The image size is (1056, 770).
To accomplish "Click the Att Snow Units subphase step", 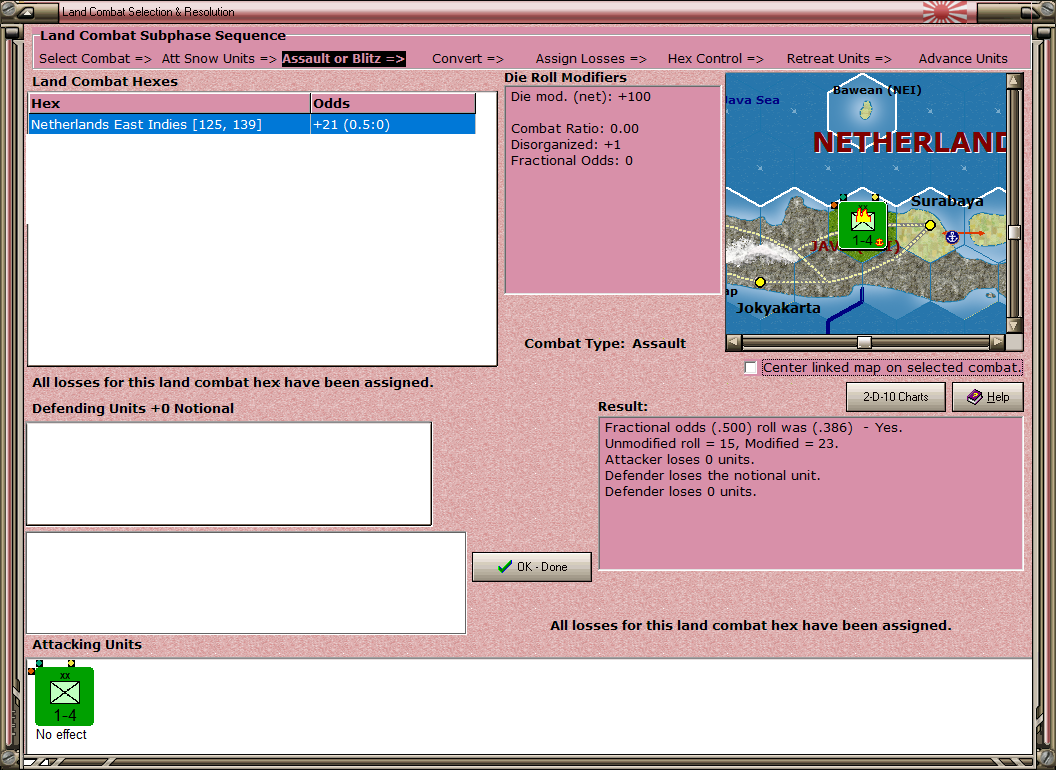I will (x=219, y=59).
